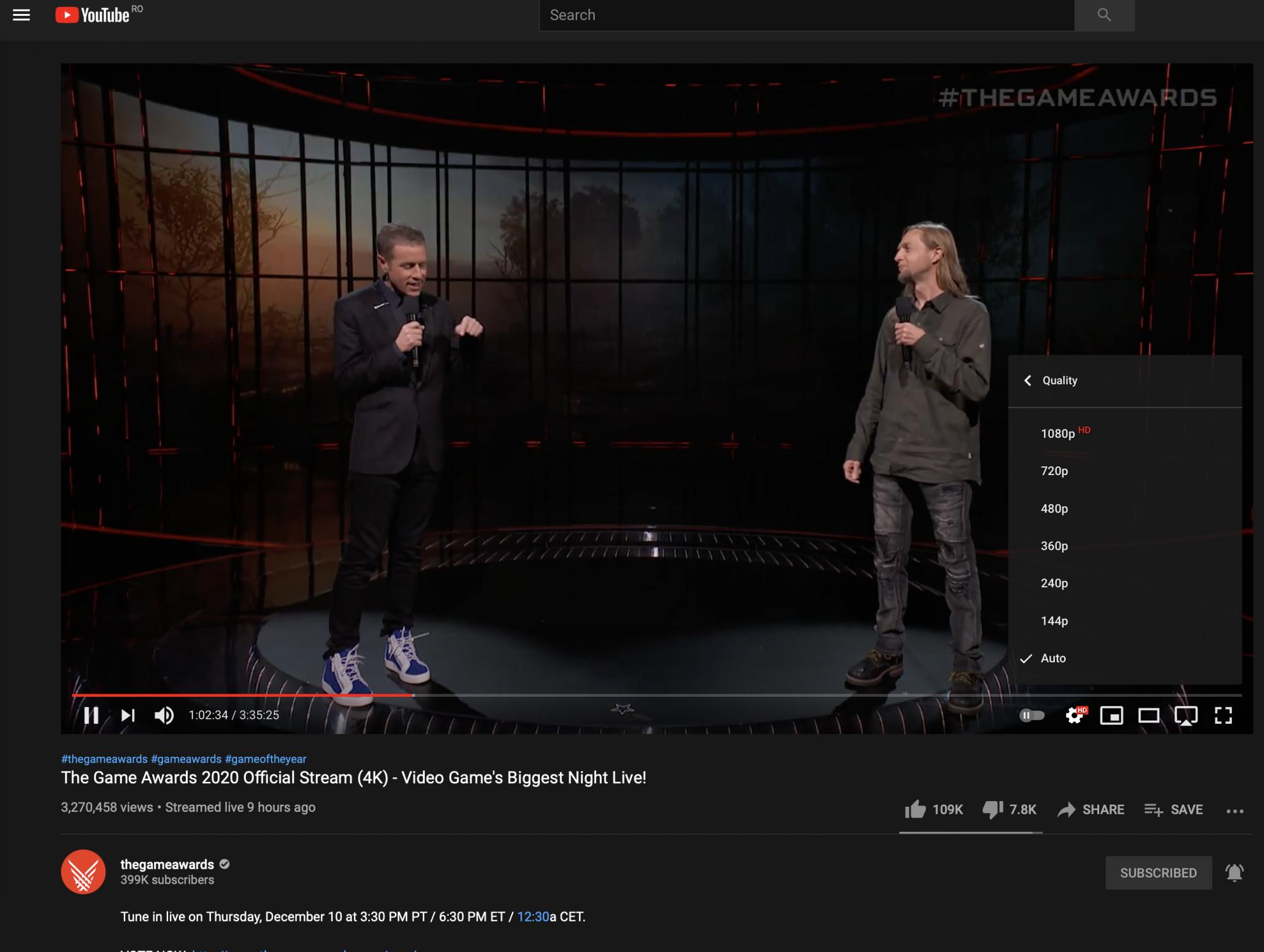This screenshot has width=1264, height=952.
Task: Skip to the next video
Action: 128,715
